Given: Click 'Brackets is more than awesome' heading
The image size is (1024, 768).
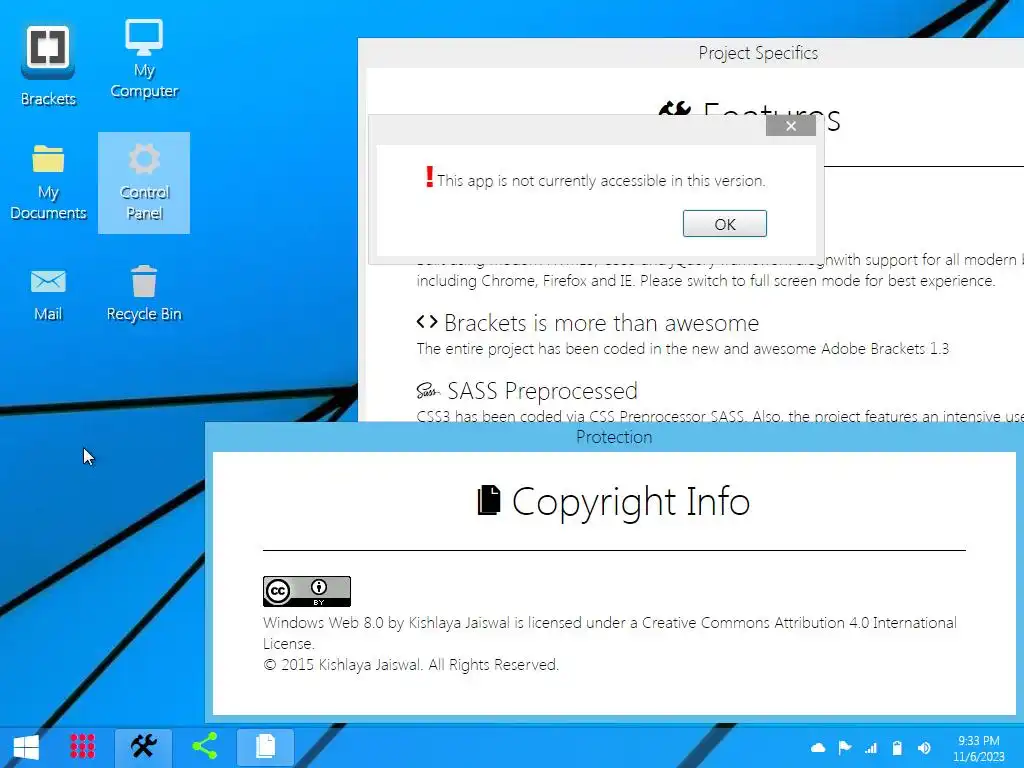Looking at the screenshot, I should point(601,323).
